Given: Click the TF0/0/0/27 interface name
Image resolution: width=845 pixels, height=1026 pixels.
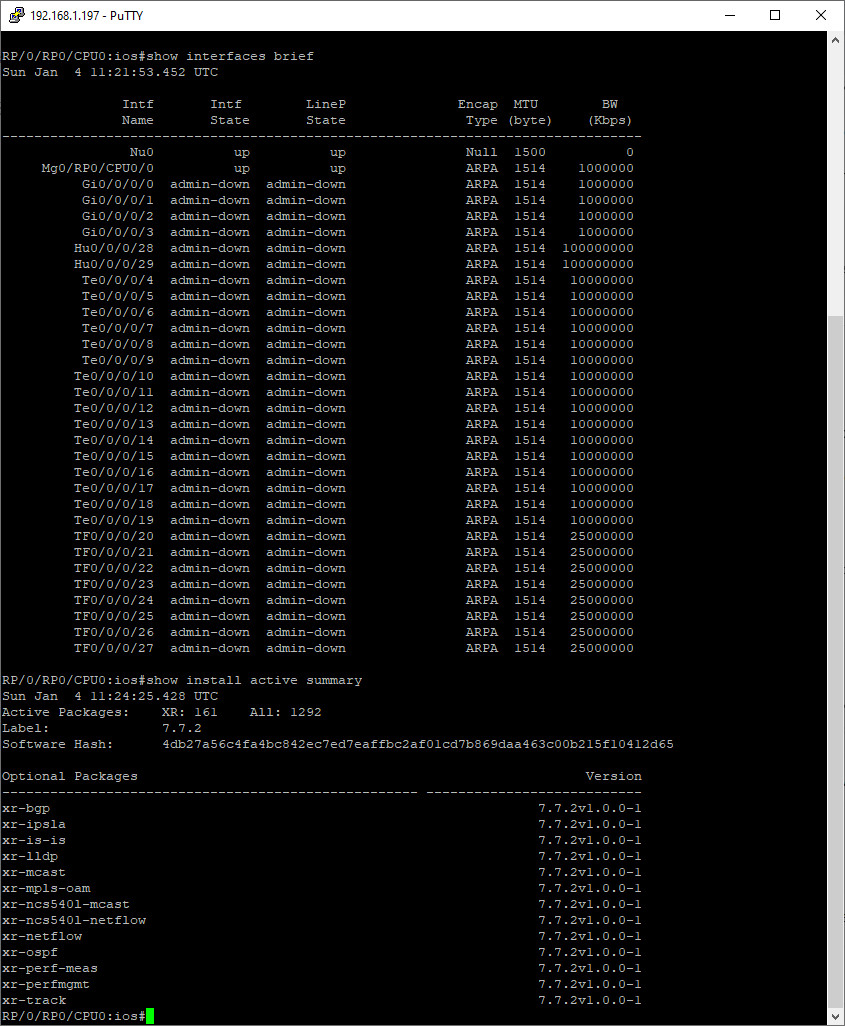Looking at the screenshot, I should 113,648.
